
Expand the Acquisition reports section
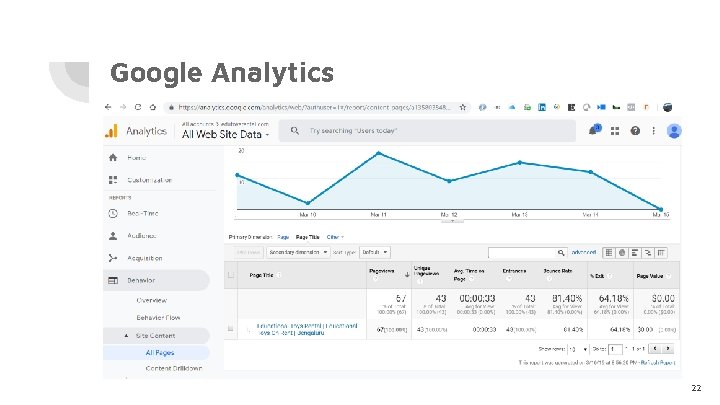coord(145,258)
